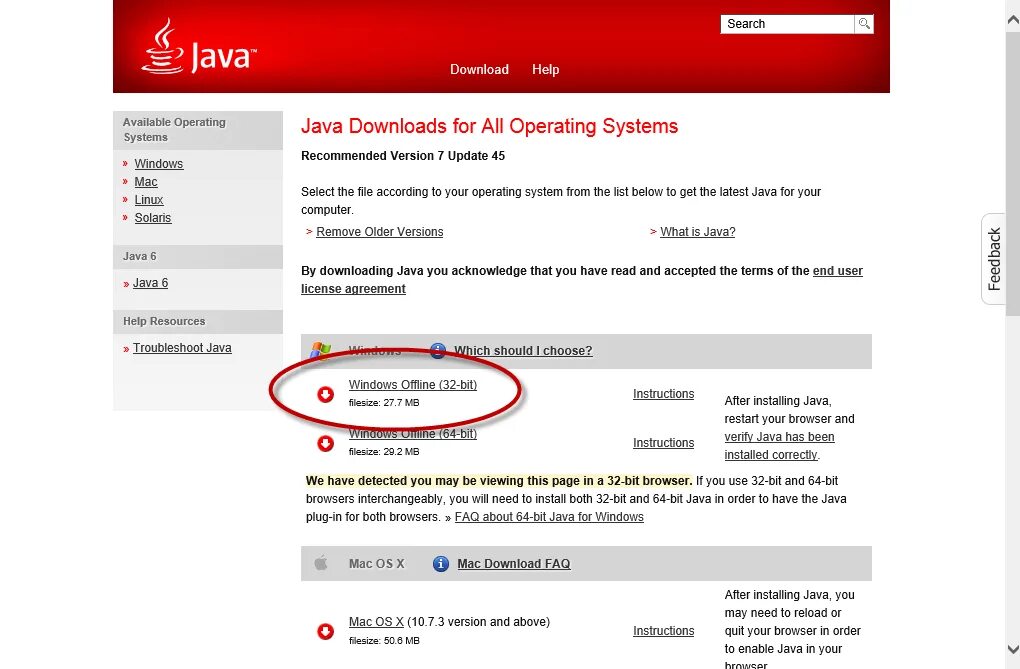
Task: Open Troubleshoot Java link
Action: coord(182,348)
